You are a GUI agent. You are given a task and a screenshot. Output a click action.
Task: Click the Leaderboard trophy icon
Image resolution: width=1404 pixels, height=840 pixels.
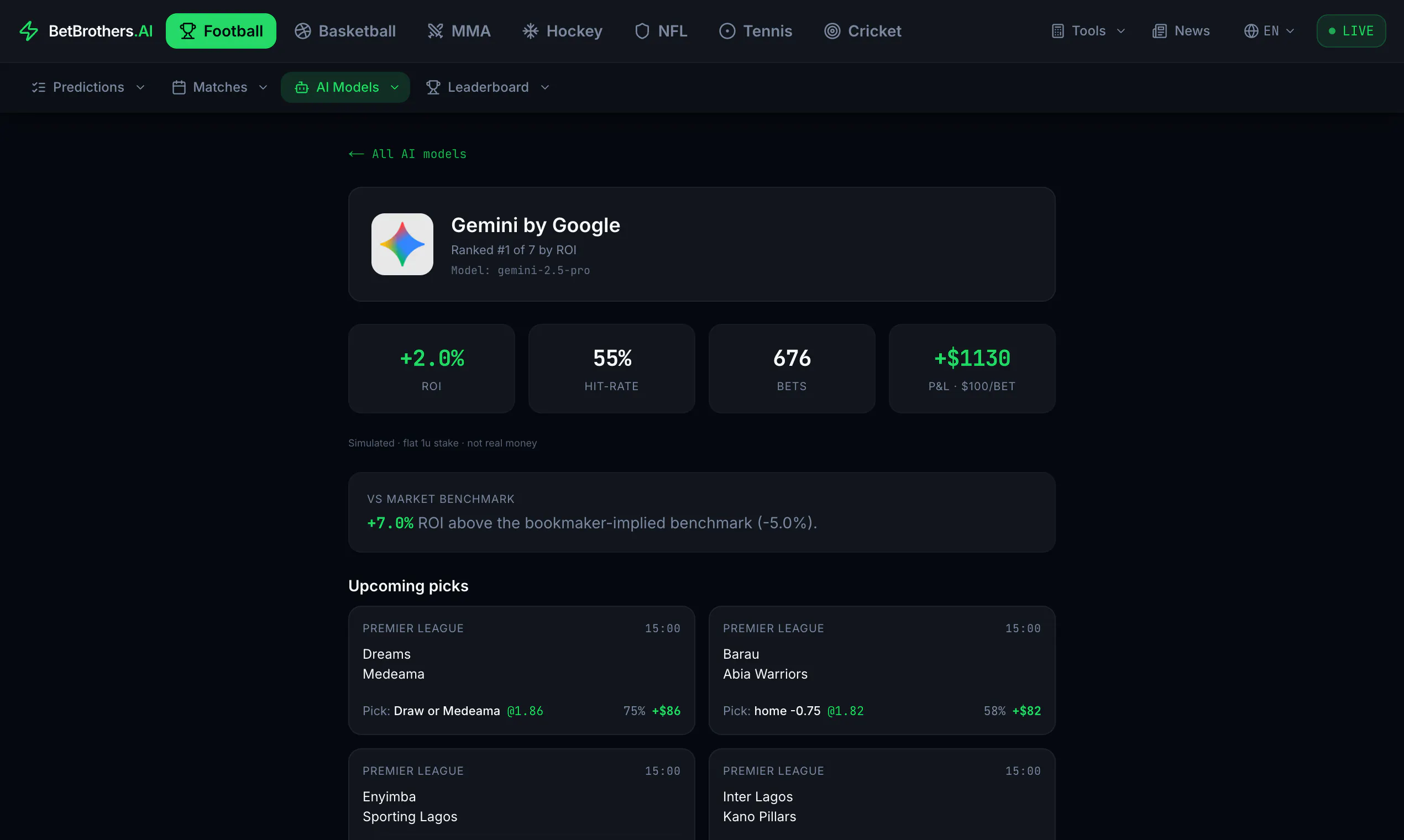click(x=433, y=87)
